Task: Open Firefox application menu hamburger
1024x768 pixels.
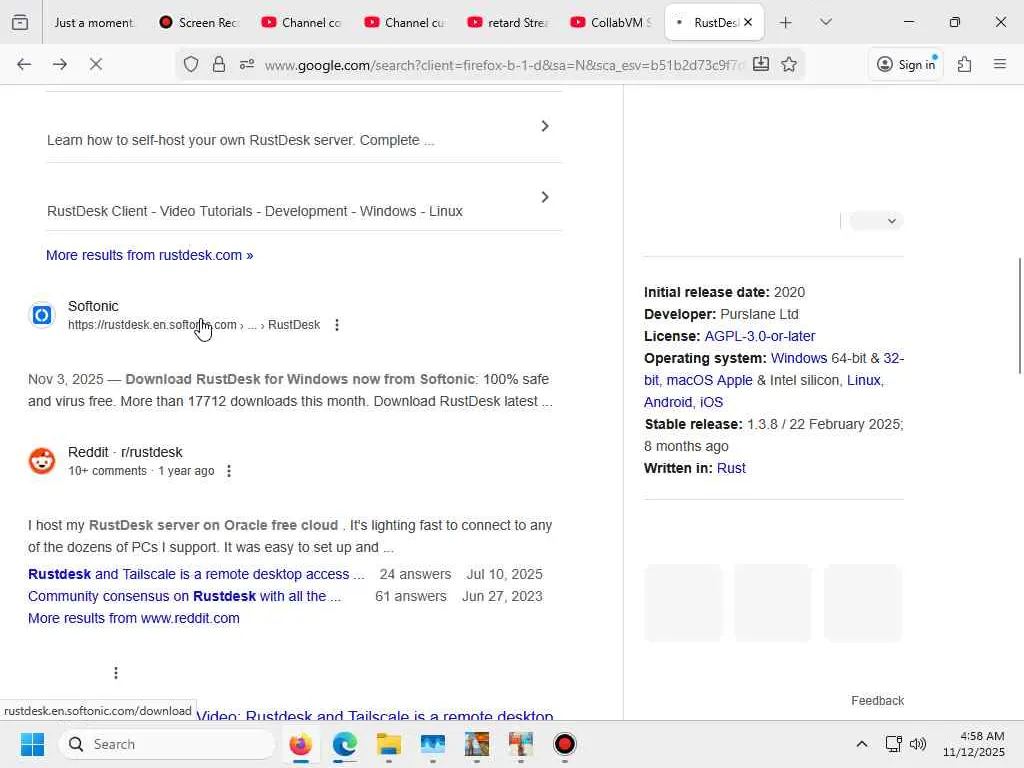Action: click(1000, 64)
